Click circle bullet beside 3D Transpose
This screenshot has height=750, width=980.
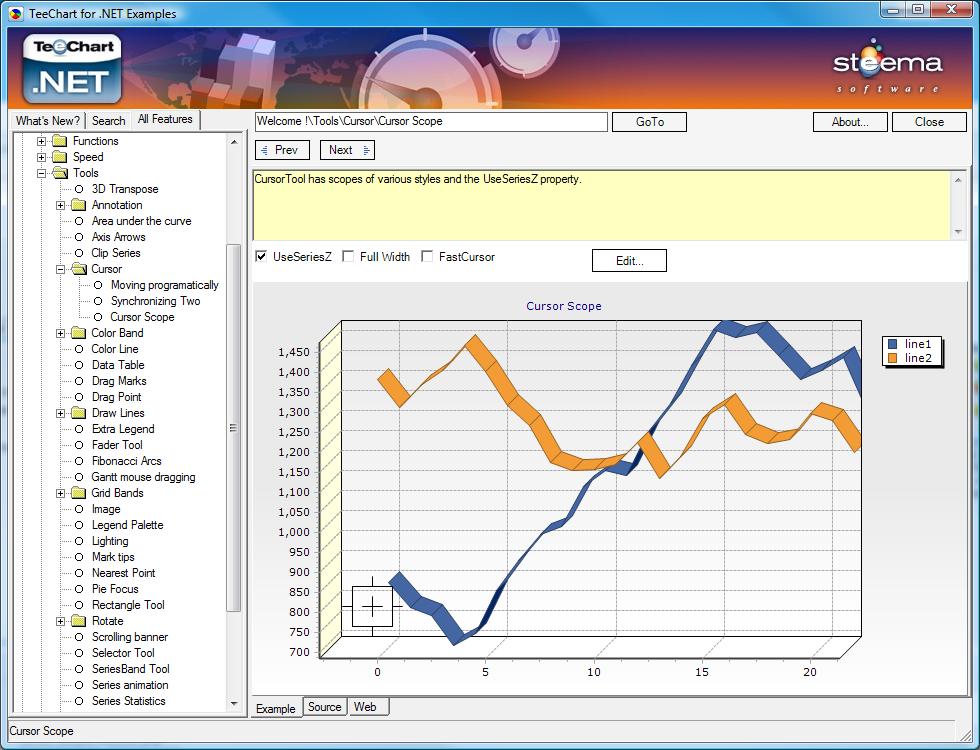pyautogui.click(x=79, y=189)
